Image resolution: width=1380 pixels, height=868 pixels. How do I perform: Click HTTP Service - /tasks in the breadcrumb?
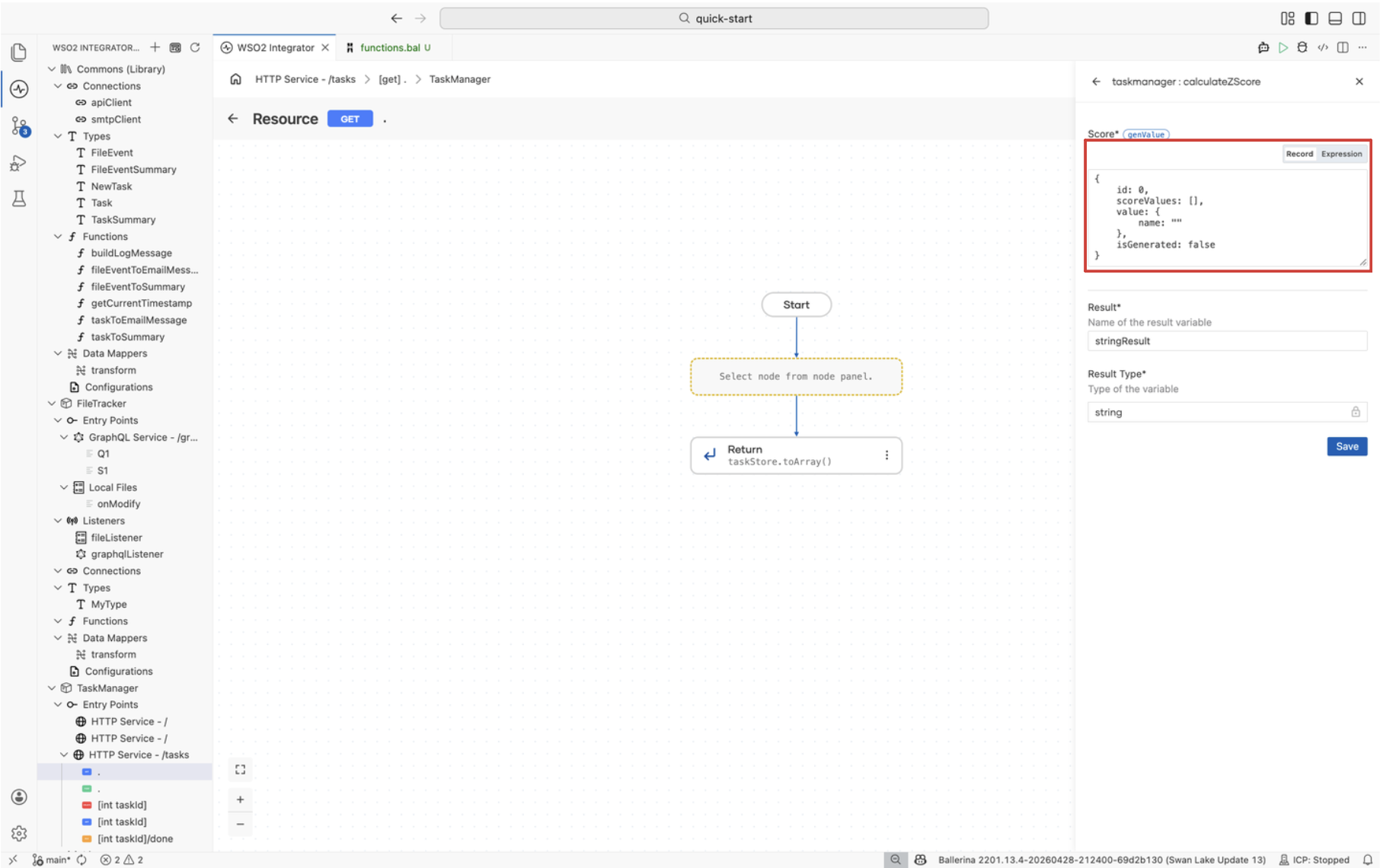[x=305, y=79]
